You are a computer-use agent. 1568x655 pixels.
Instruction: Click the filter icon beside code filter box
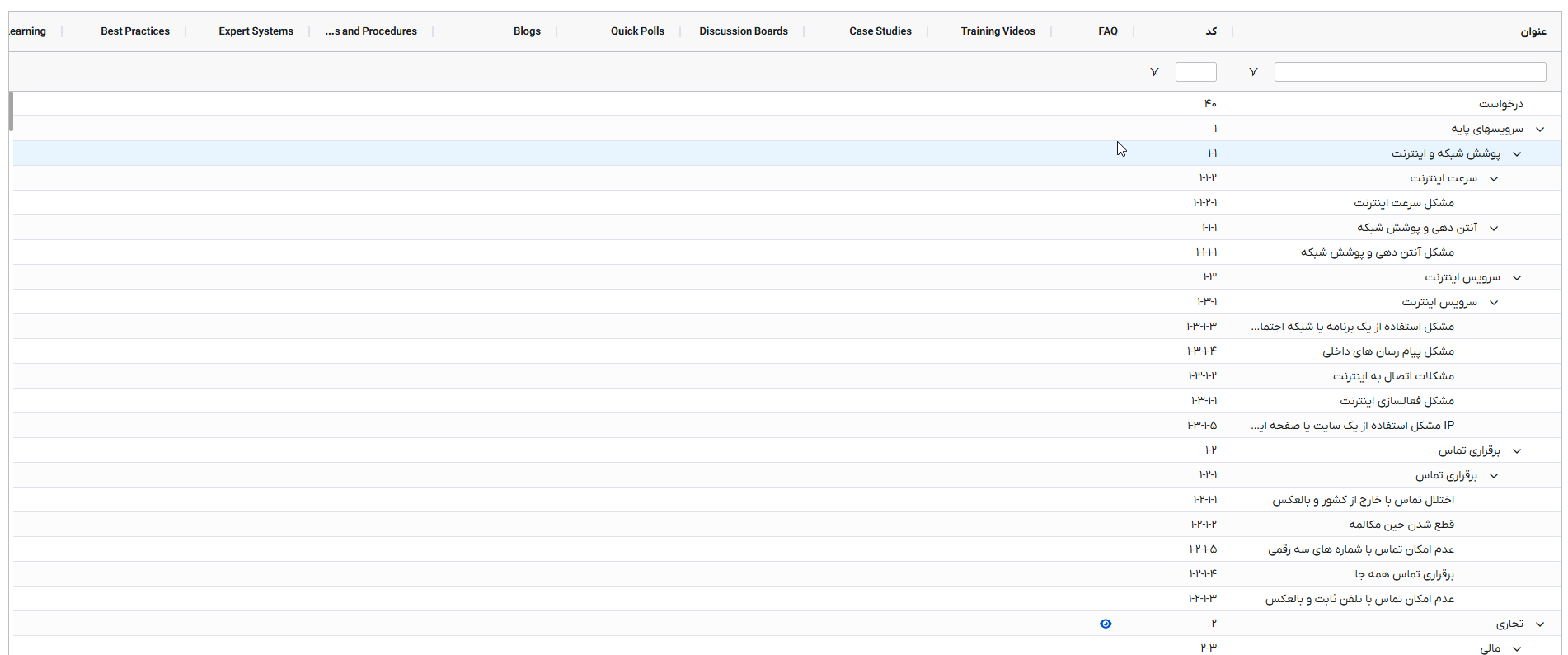pos(1154,72)
